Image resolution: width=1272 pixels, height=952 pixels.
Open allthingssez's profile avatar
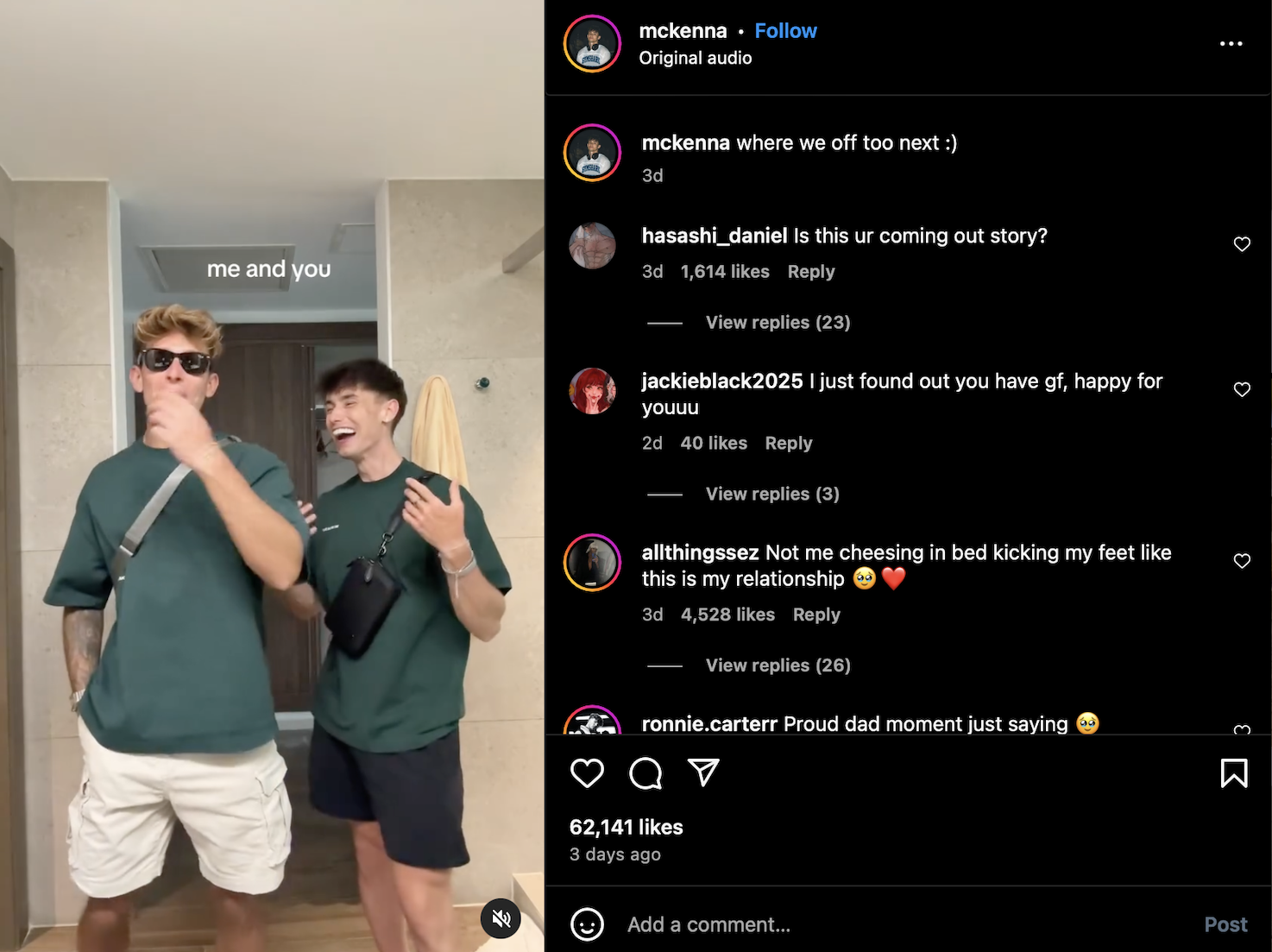coord(592,563)
